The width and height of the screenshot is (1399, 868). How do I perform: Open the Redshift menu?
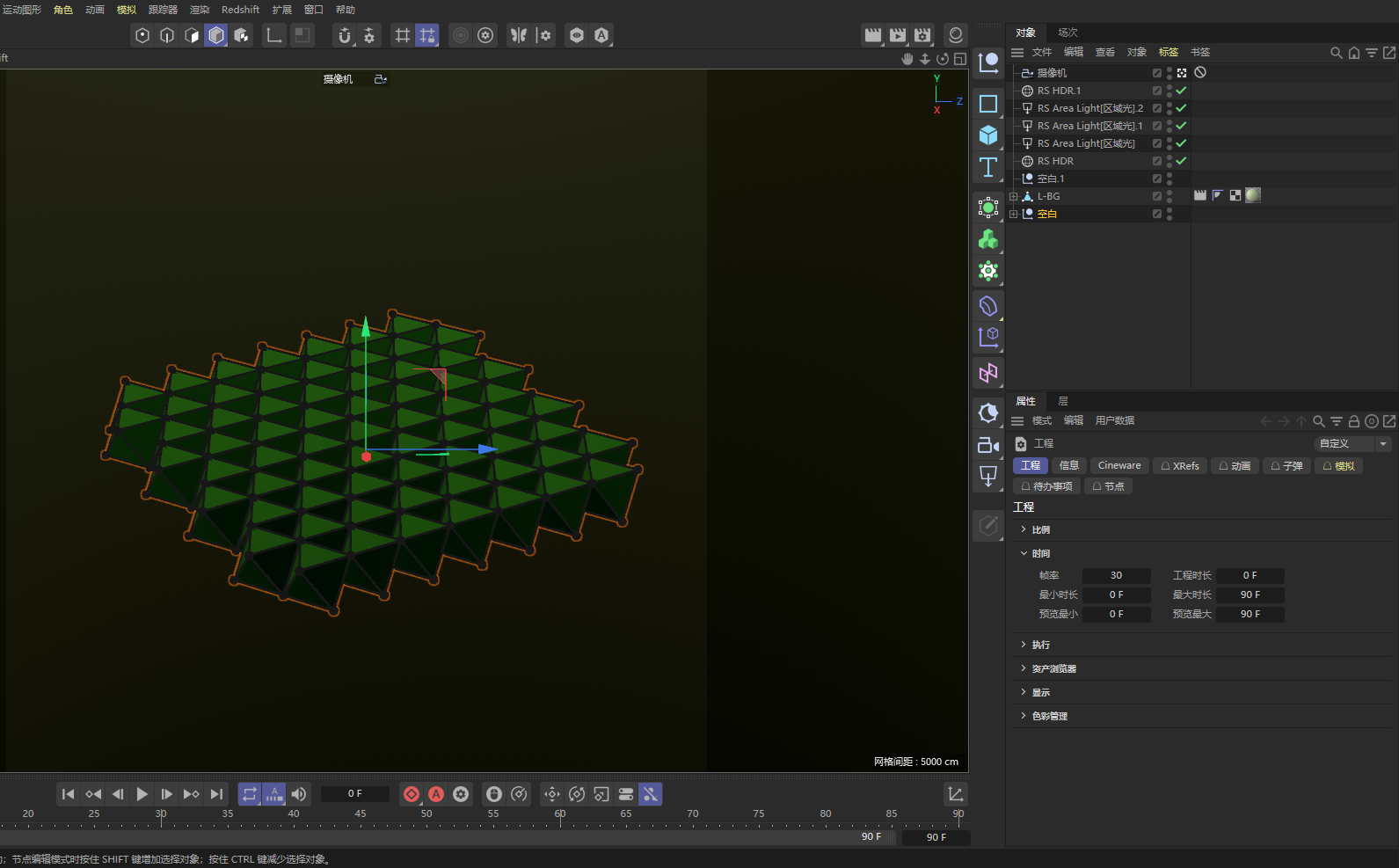pos(240,10)
